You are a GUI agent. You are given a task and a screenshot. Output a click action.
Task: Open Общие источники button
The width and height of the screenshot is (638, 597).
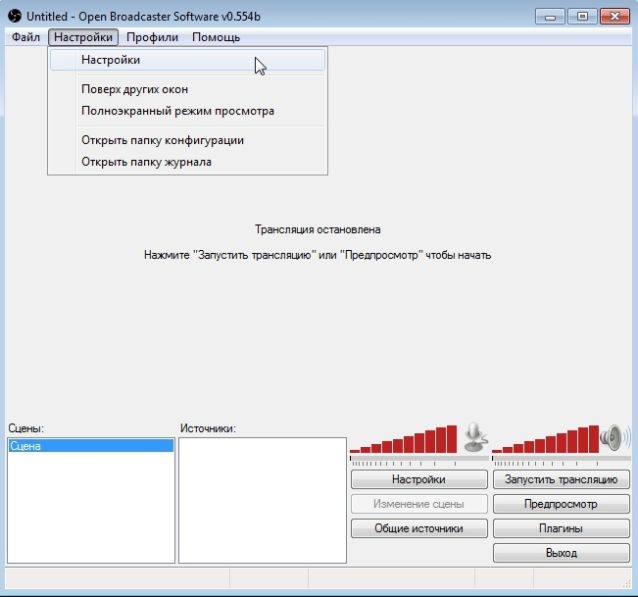coord(418,528)
